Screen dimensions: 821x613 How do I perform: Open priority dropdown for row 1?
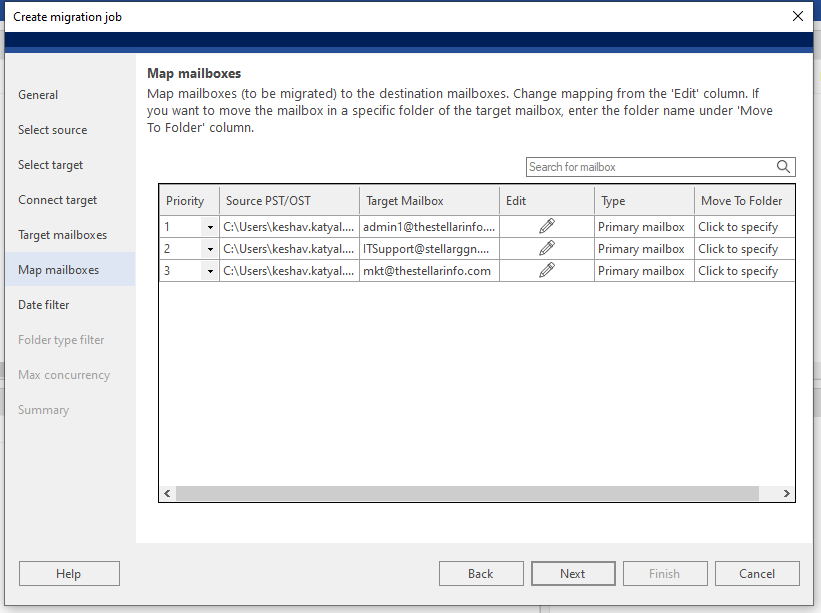pos(210,228)
